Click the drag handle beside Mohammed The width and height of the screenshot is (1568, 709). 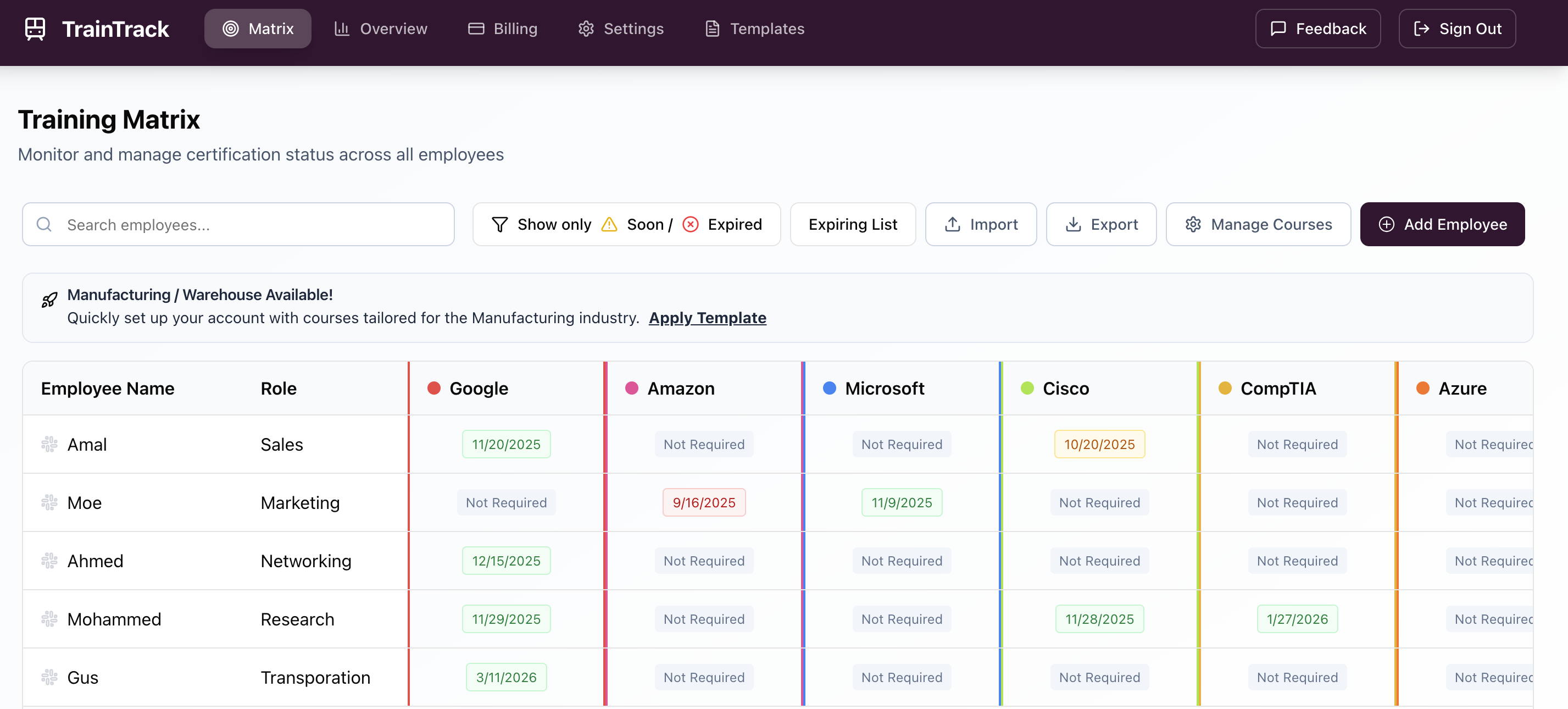[x=49, y=619]
